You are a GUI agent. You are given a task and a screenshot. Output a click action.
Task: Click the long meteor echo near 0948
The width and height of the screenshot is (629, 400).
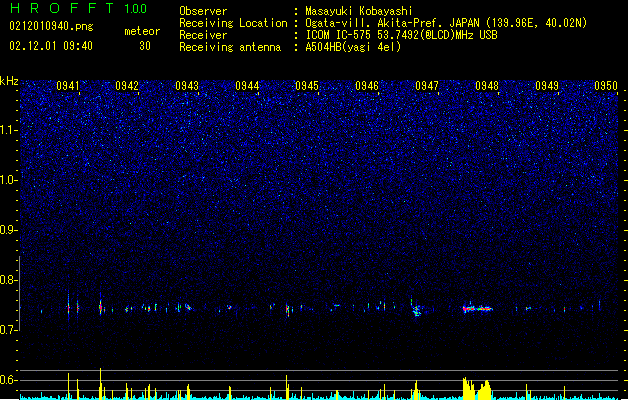(477, 309)
